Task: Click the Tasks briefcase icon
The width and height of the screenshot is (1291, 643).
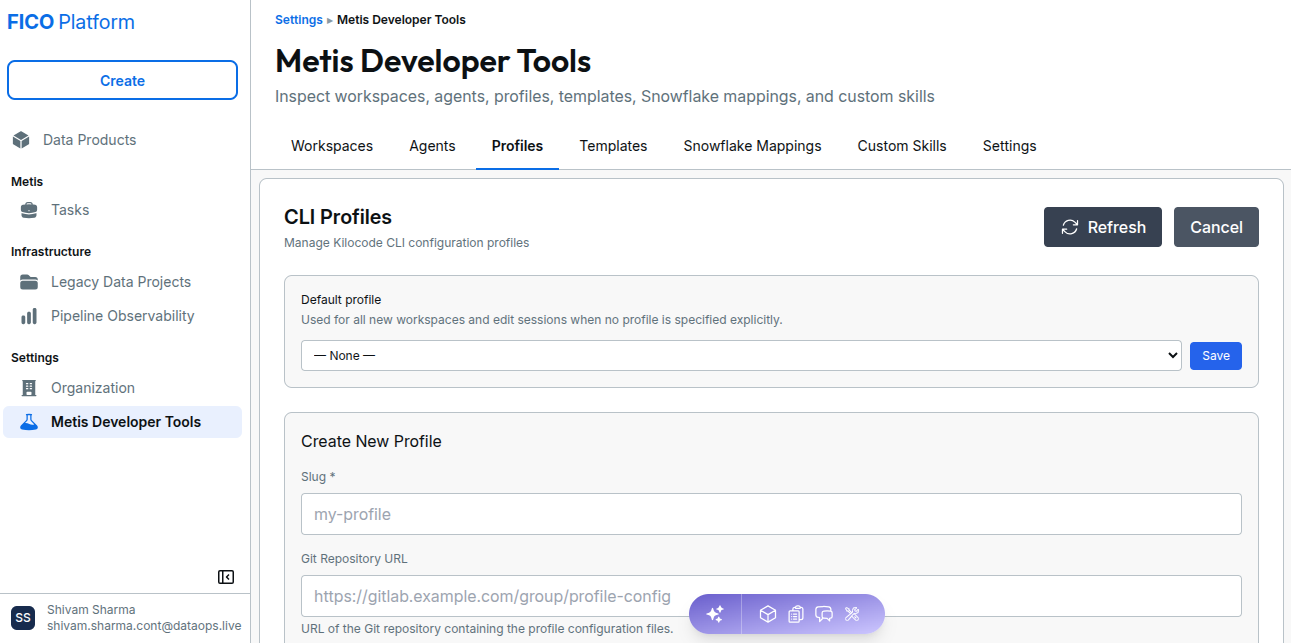Action: point(29,210)
